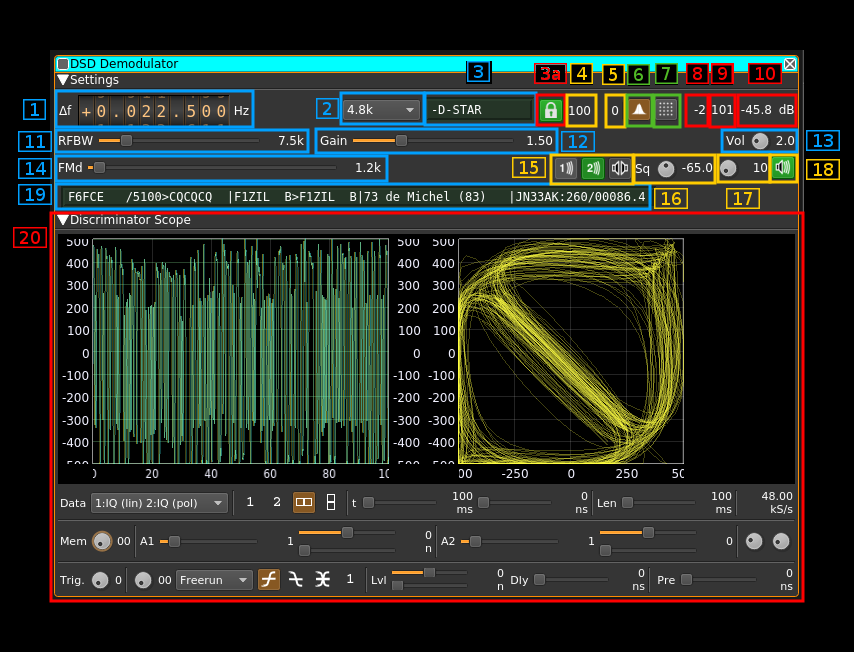Click the Gain slider handle
The height and width of the screenshot is (652, 854).
401,141
